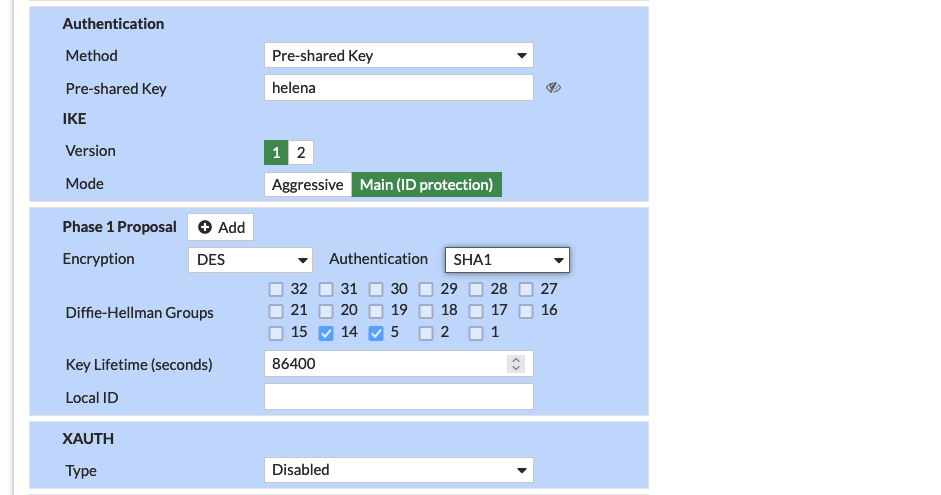The image size is (941, 495).
Task: Switch IKE version to 2
Action: [301, 152]
